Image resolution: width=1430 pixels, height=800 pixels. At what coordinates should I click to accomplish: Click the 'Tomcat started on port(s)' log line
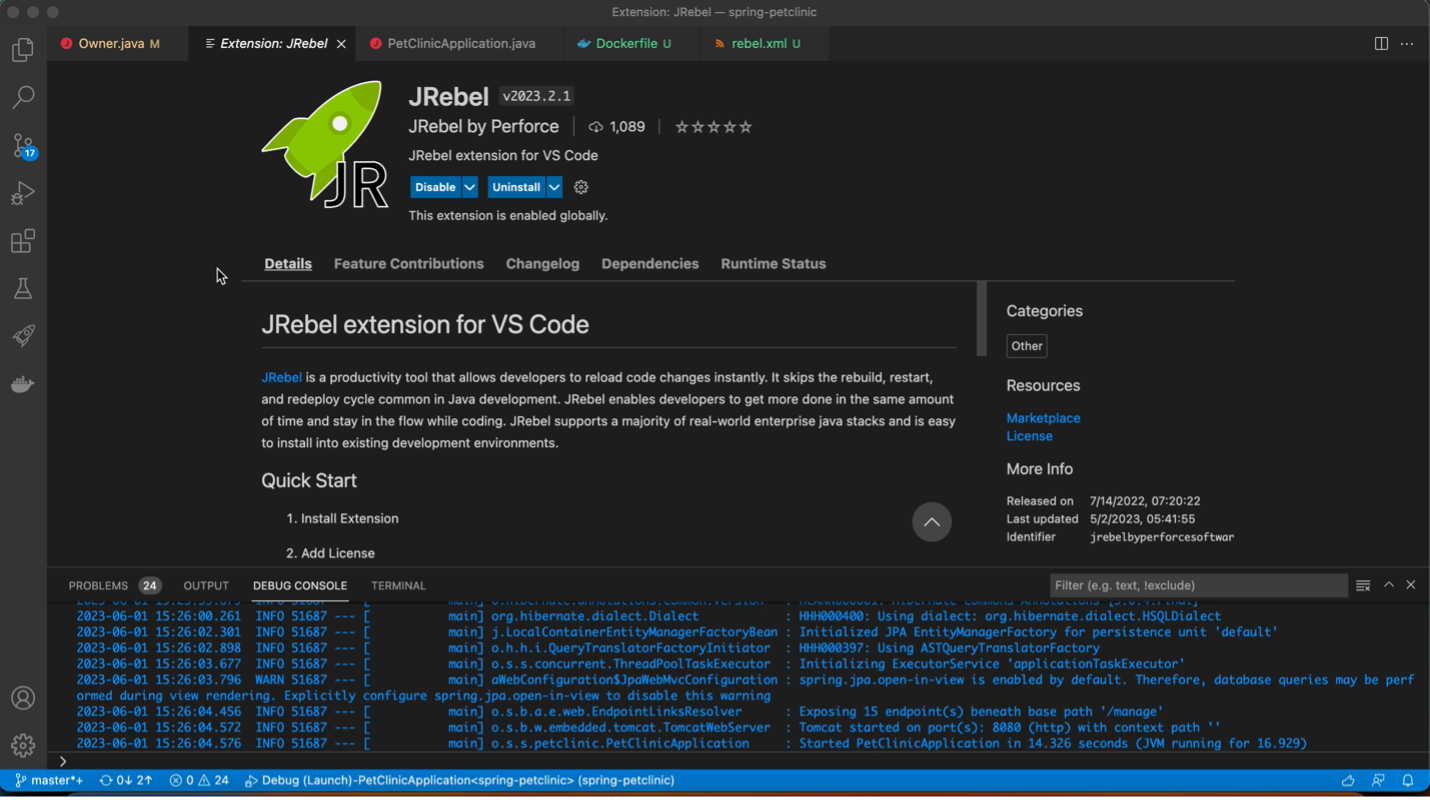pyautogui.click(x=648, y=727)
